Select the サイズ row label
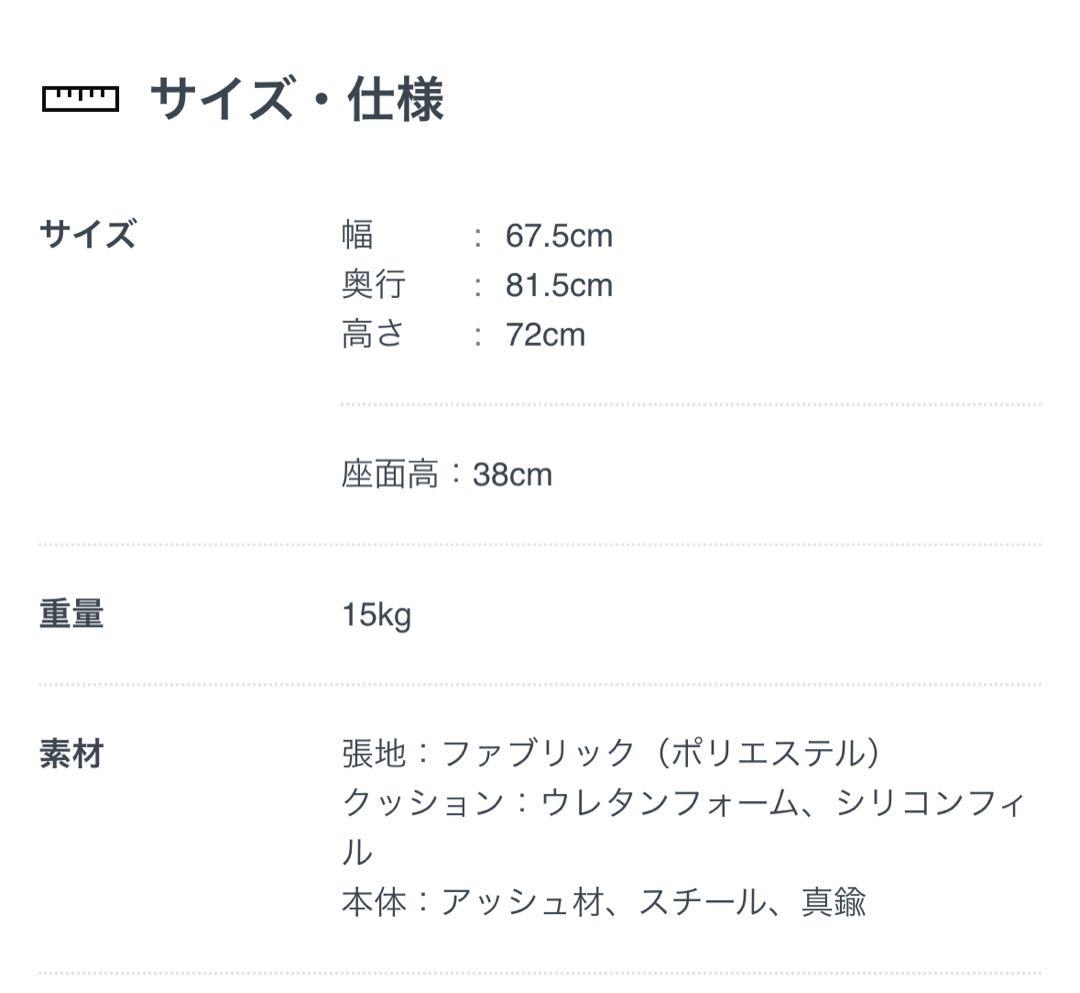 pos(87,236)
